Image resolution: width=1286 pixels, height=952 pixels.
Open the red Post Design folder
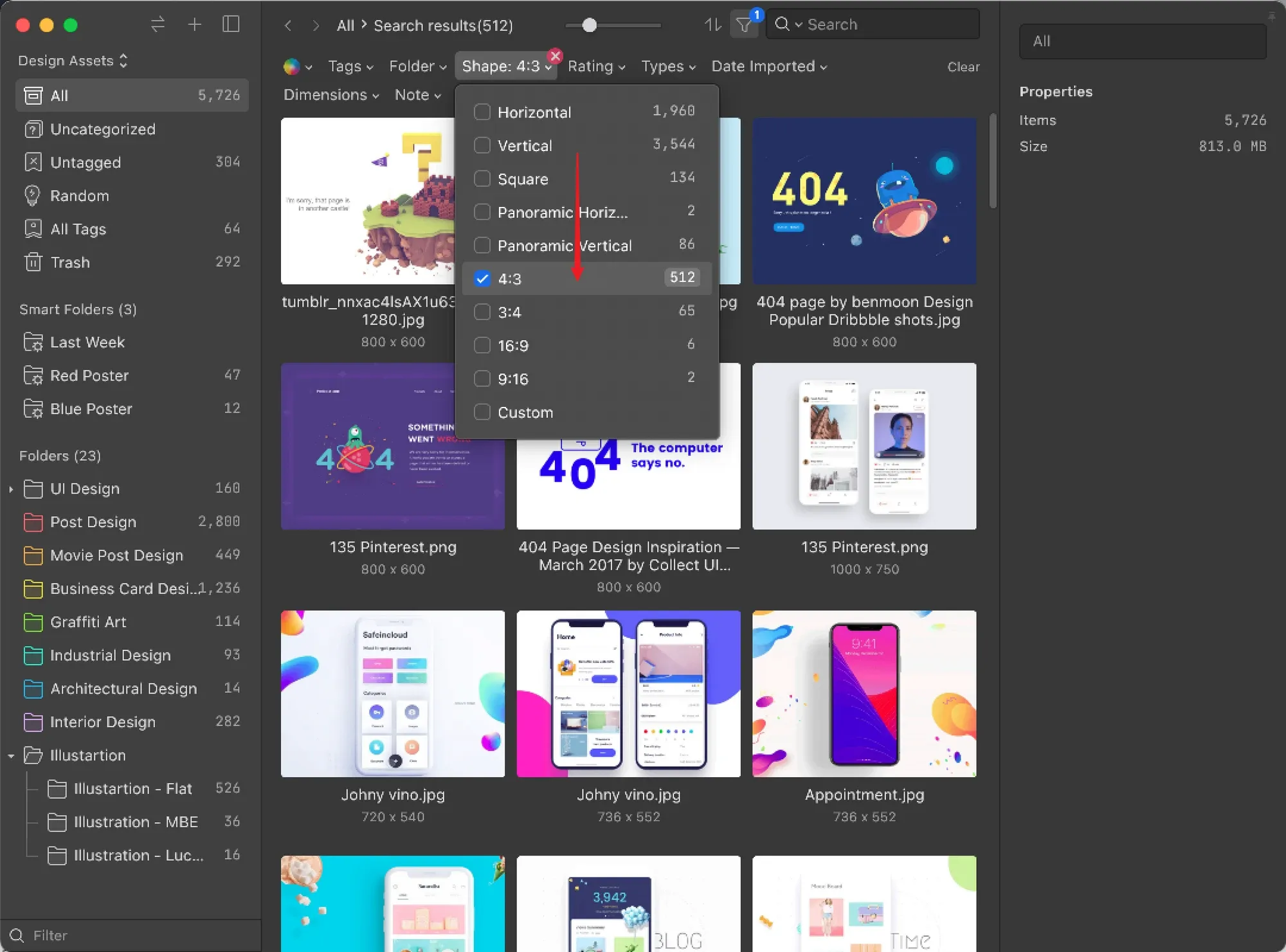[132, 522]
